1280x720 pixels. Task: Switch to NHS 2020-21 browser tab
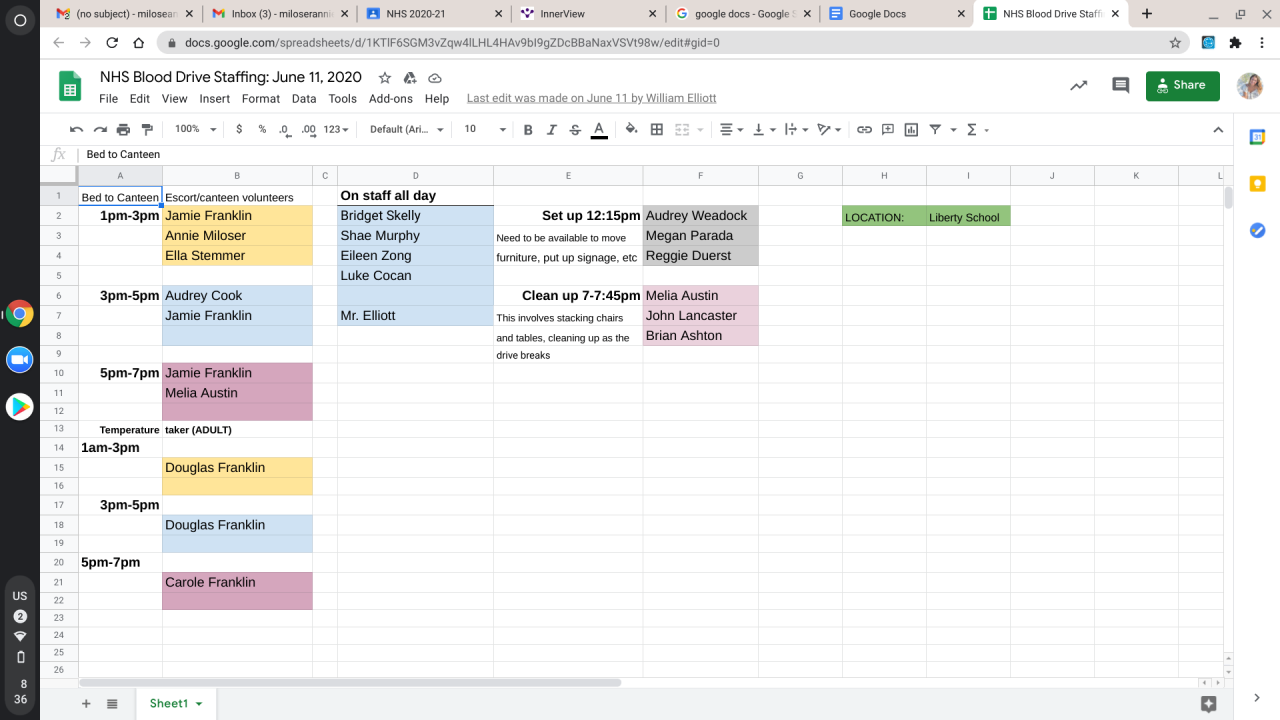pyautogui.click(x=432, y=14)
